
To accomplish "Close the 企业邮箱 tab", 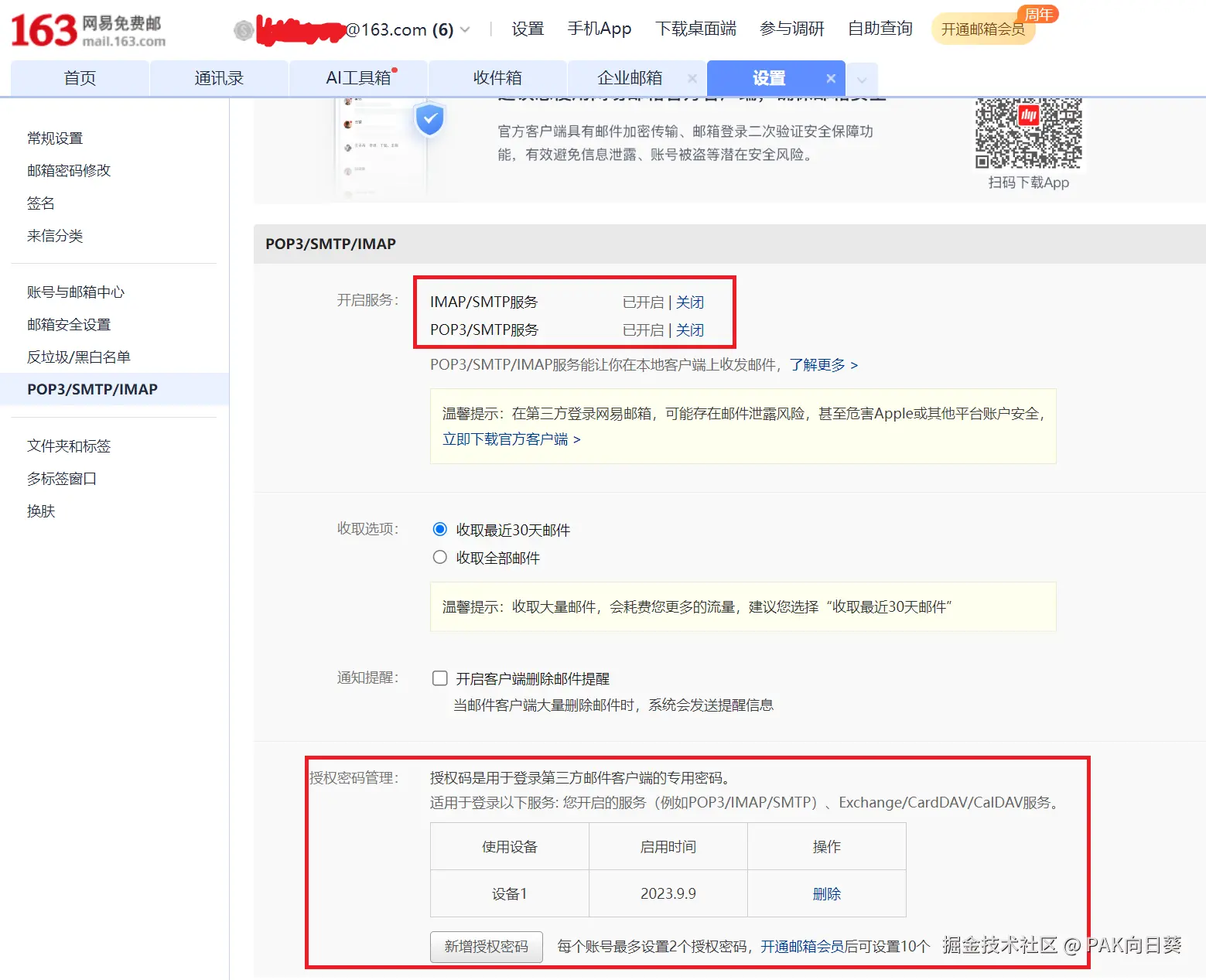I will [692, 78].
